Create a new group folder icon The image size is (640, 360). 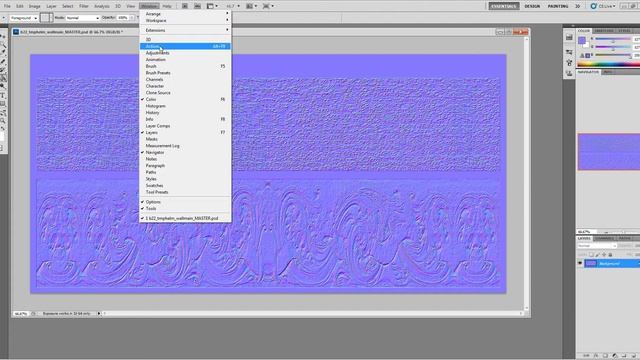click(x=625, y=356)
